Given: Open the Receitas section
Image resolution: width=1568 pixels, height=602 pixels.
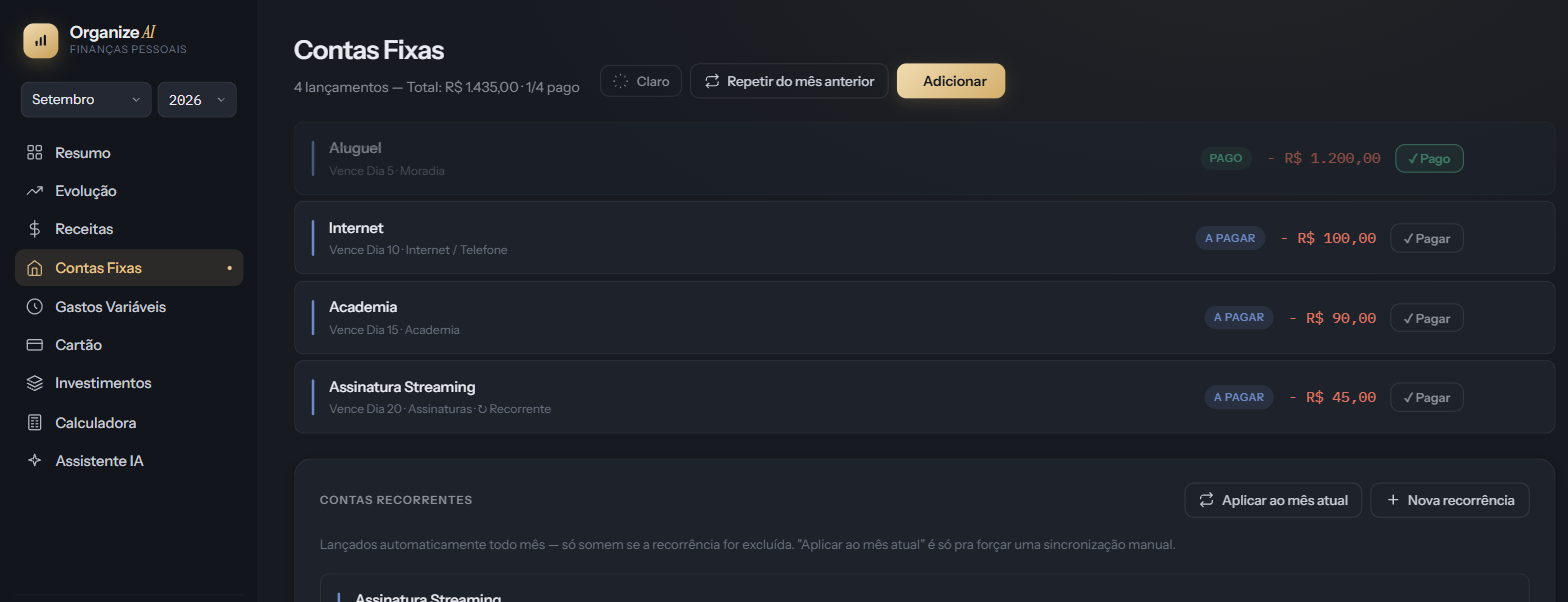Looking at the screenshot, I should pyautogui.click(x=129, y=229).
